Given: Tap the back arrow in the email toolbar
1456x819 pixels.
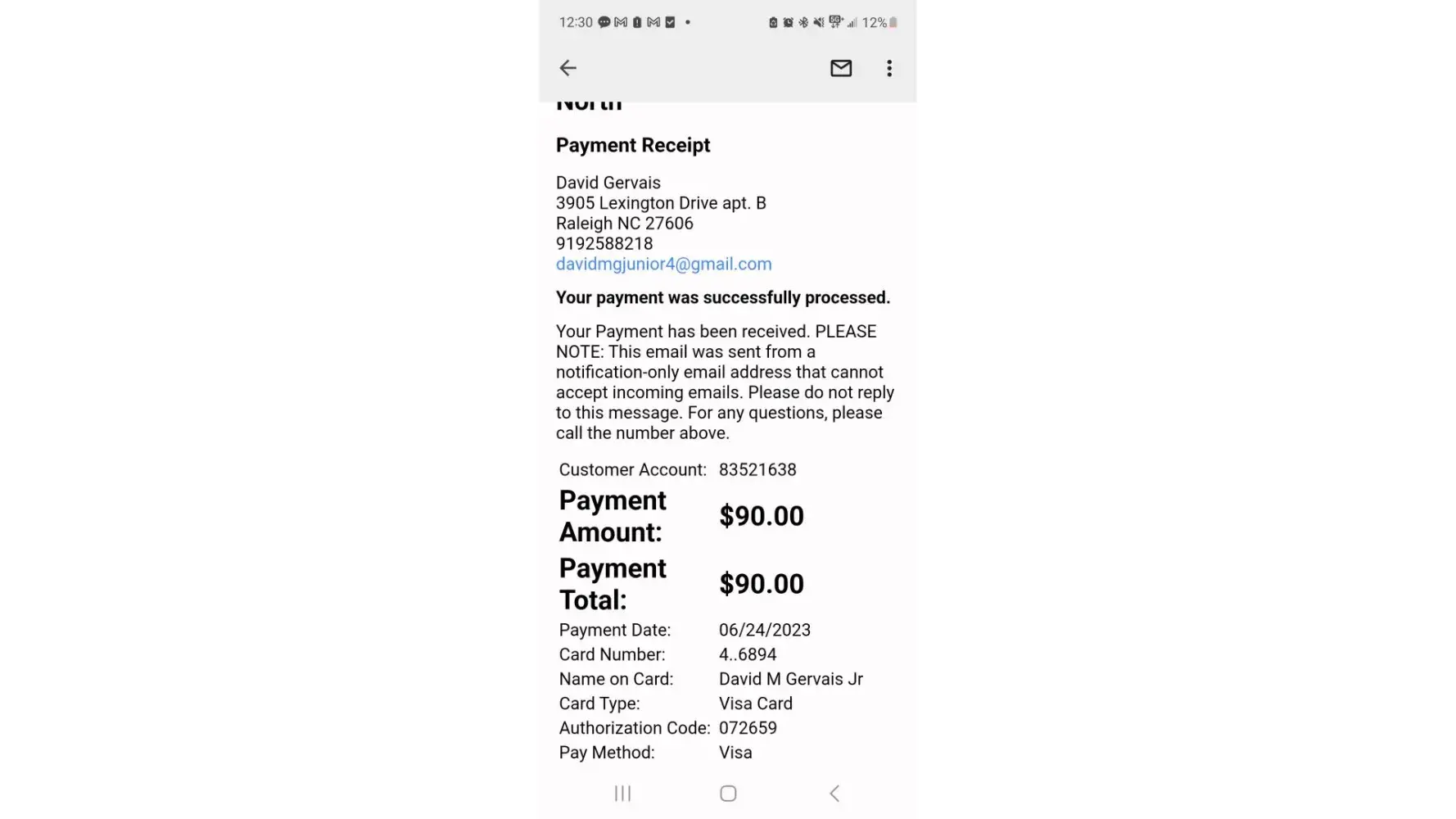Looking at the screenshot, I should tap(567, 68).
